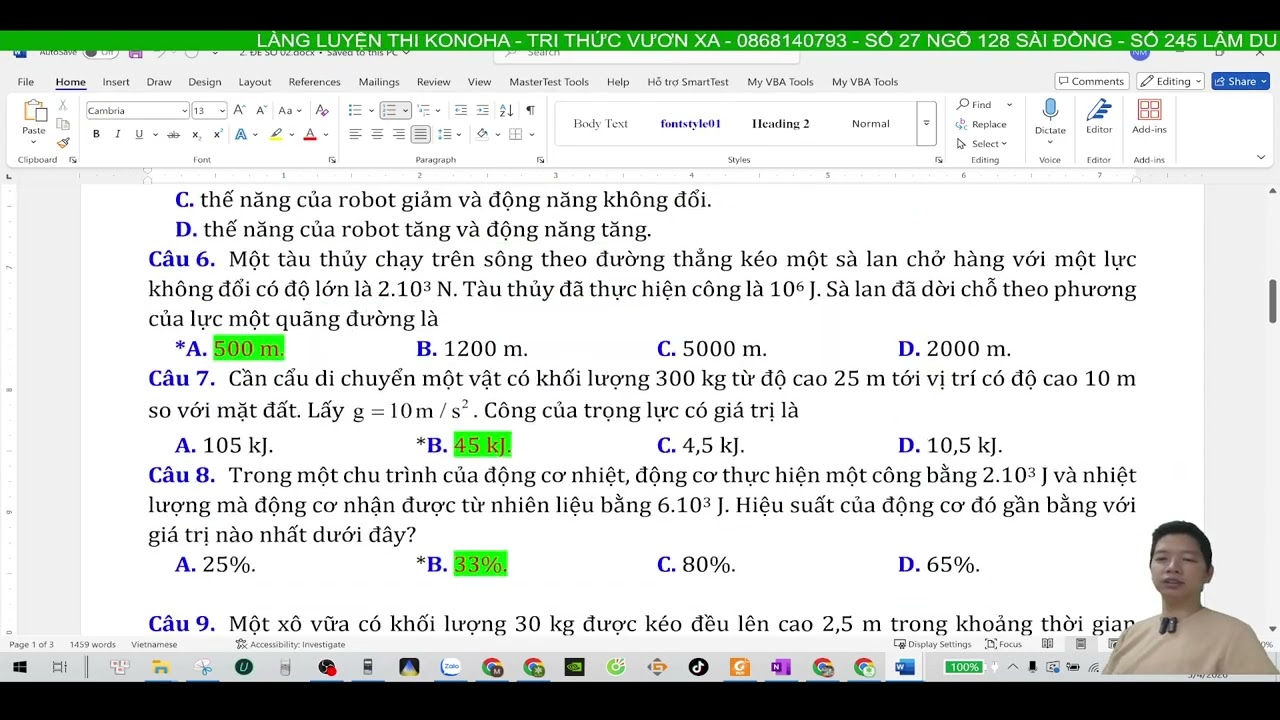Click the Comments button
1280x720 pixels.
pyautogui.click(x=1090, y=82)
